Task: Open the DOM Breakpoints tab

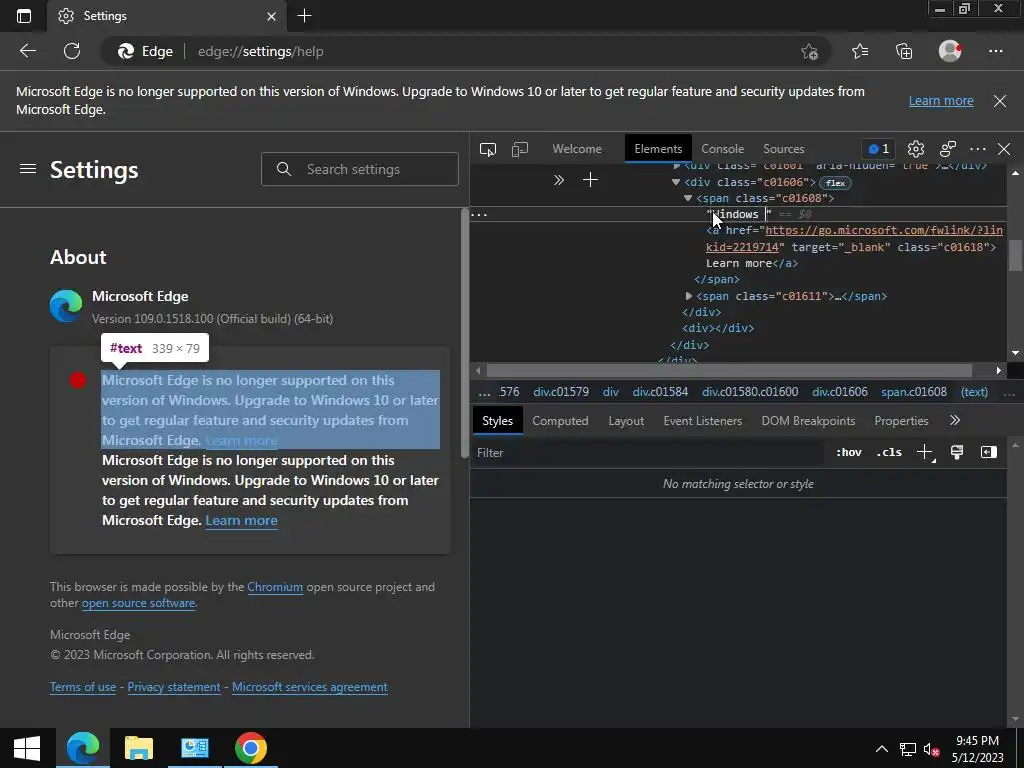Action: (808, 421)
